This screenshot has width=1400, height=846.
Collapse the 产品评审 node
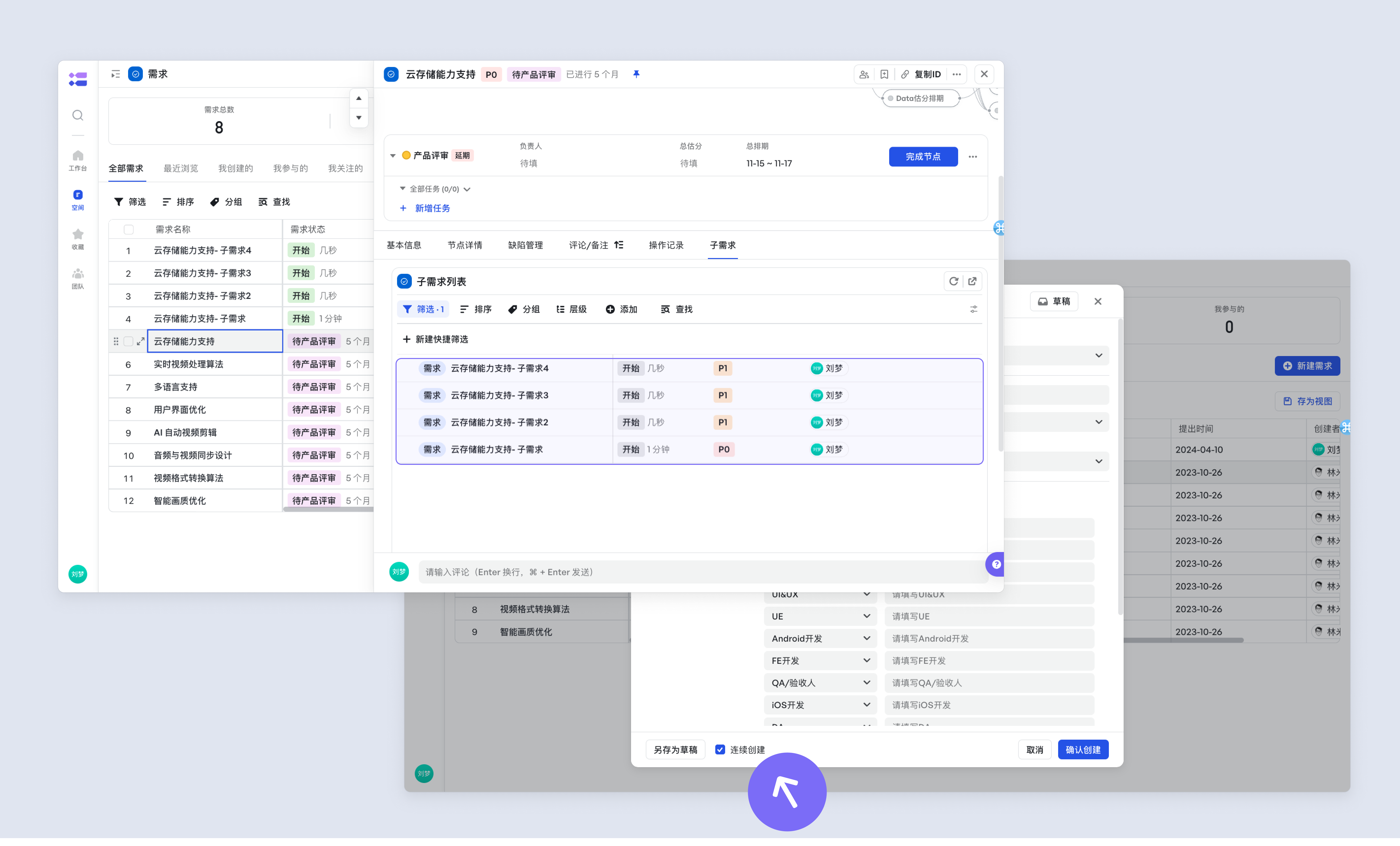pyautogui.click(x=393, y=156)
